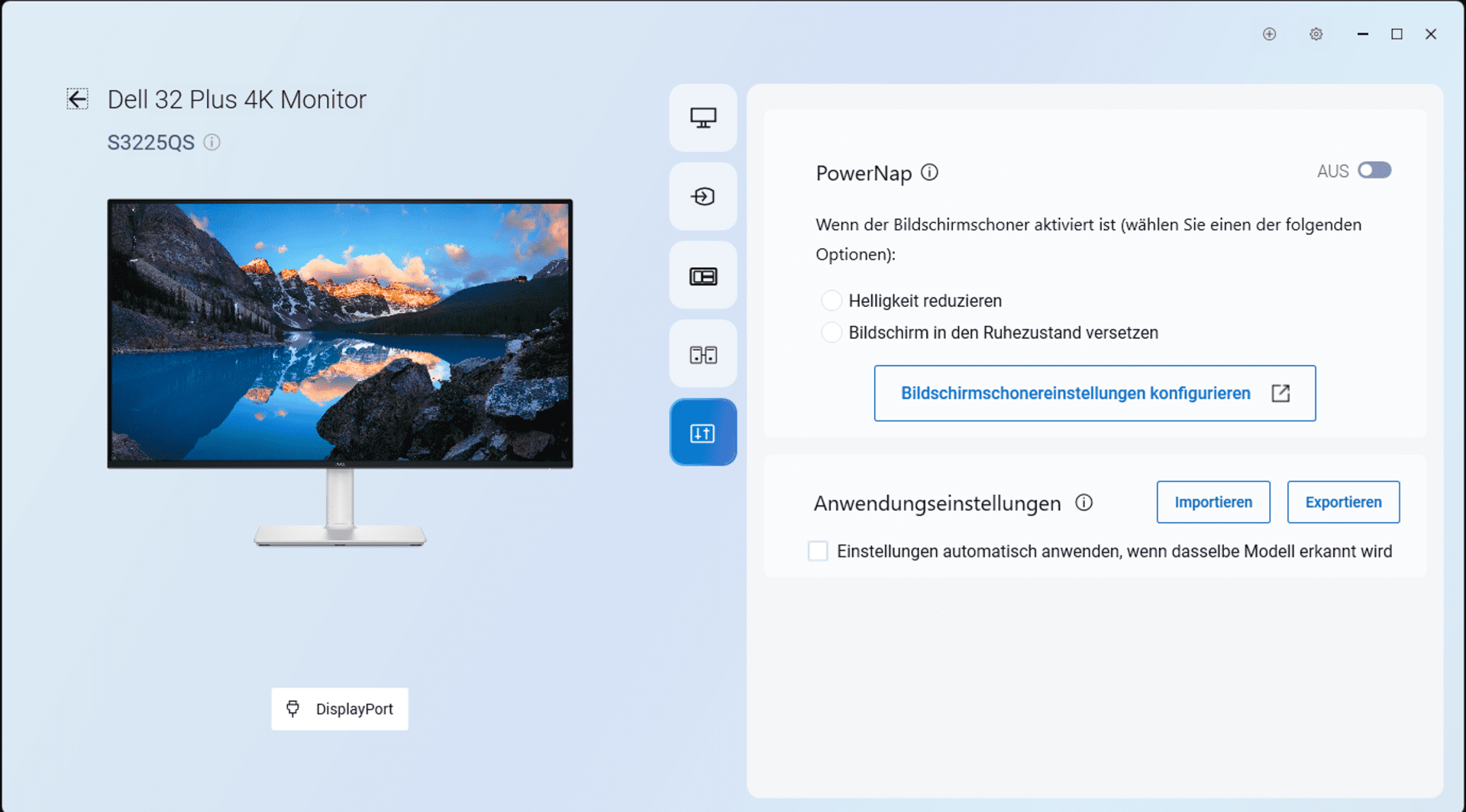
Task: Minimize the Dell Display Manager window
Action: (x=1362, y=34)
